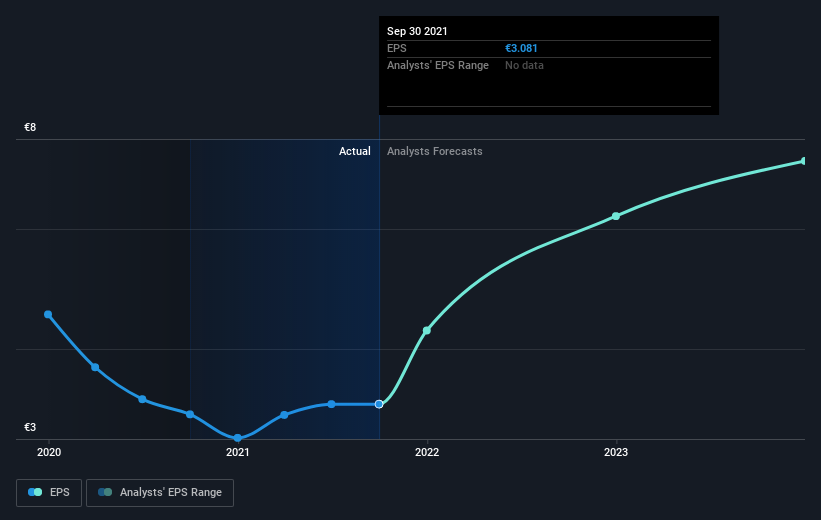This screenshot has height=520, width=821.
Task: Click the Analysts' EPS Range legend icon
Action: 105,492
